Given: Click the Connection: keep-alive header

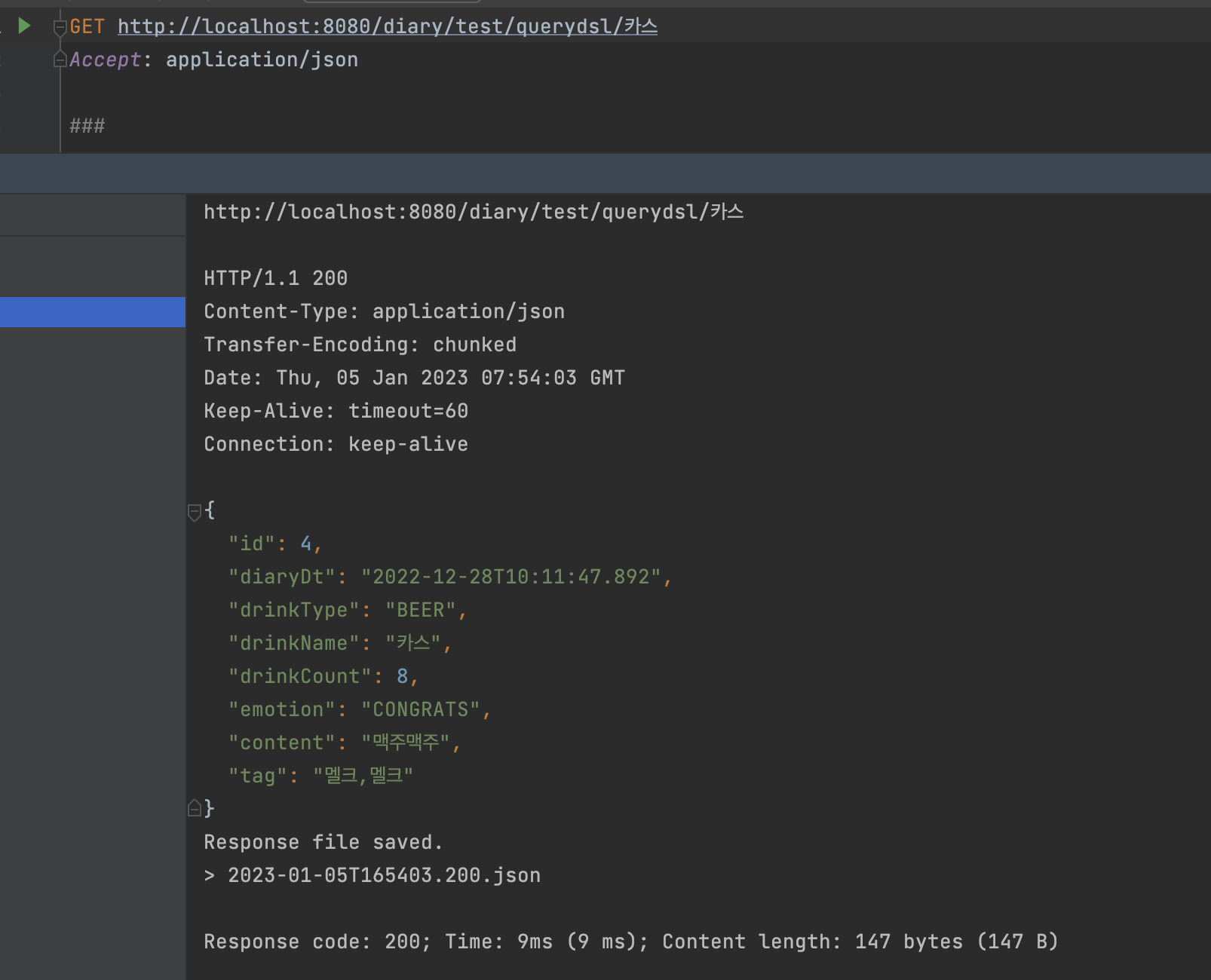Looking at the screenshot, I should point(336,444).
